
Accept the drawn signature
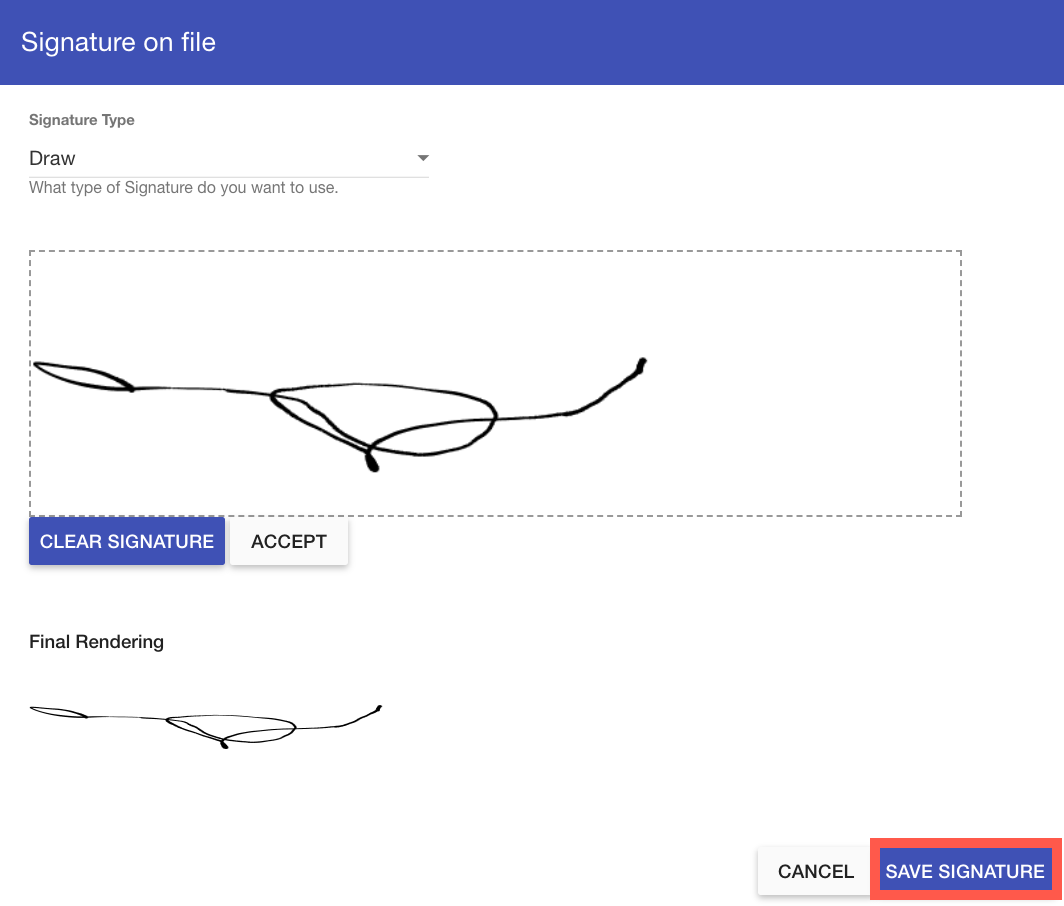288,541
